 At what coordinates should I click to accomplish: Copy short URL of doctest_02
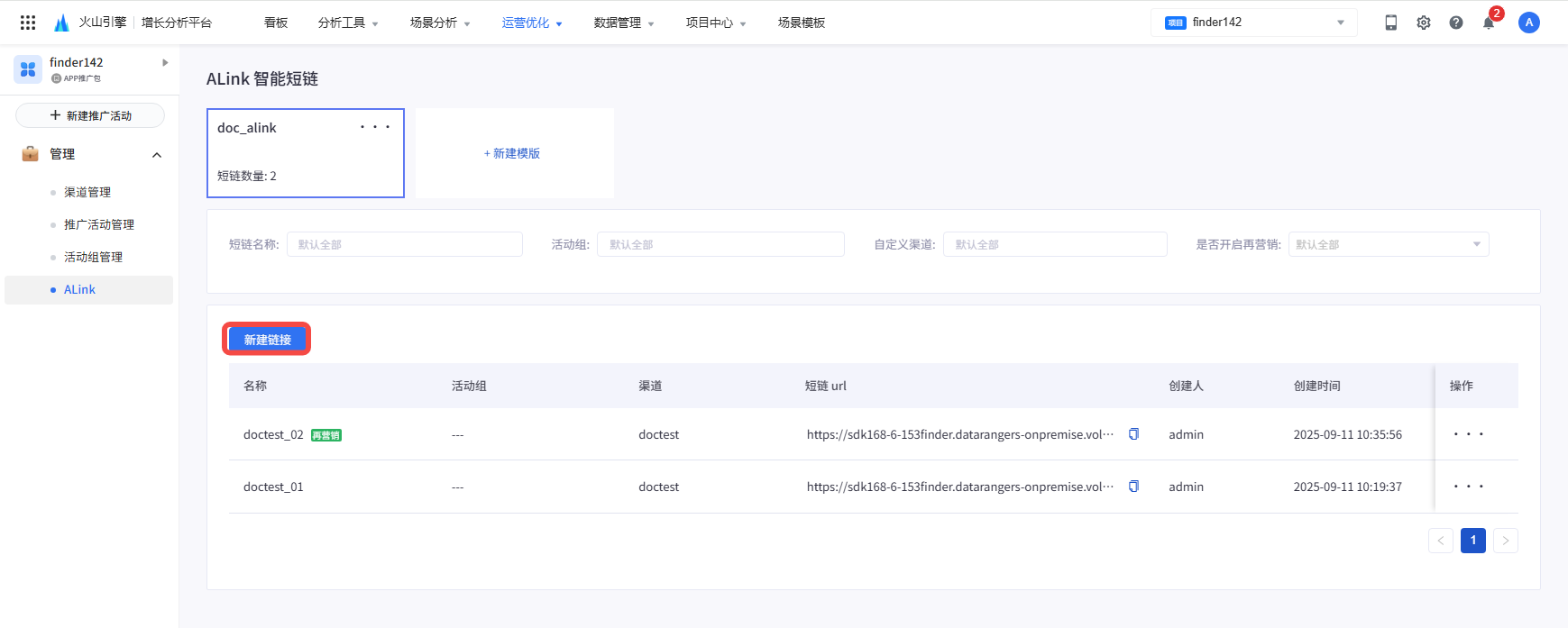(1133, 434)
